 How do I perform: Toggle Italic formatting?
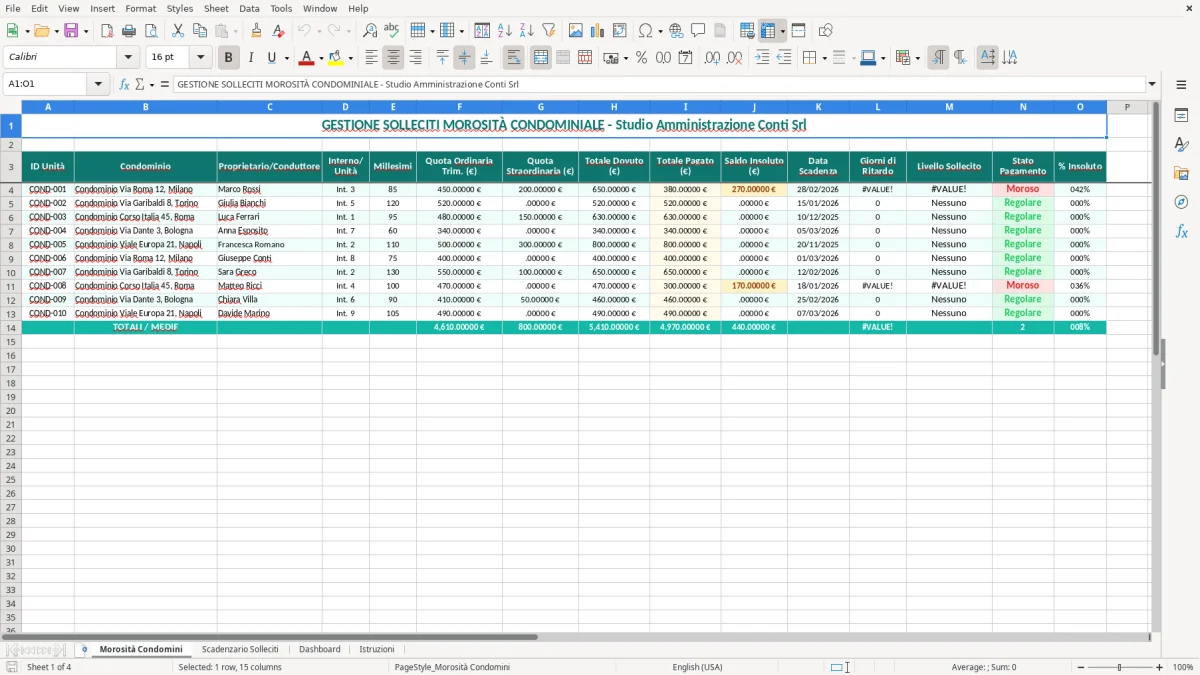point(250,58)
